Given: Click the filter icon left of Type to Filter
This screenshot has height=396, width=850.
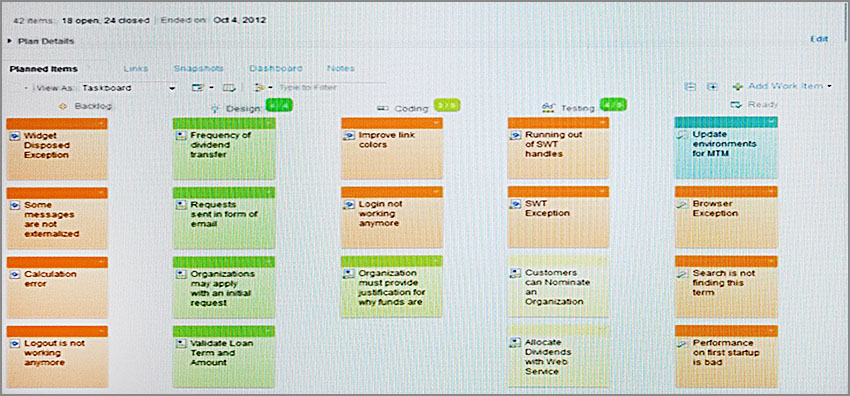Looking at the screenshot, I should (260, 87).
